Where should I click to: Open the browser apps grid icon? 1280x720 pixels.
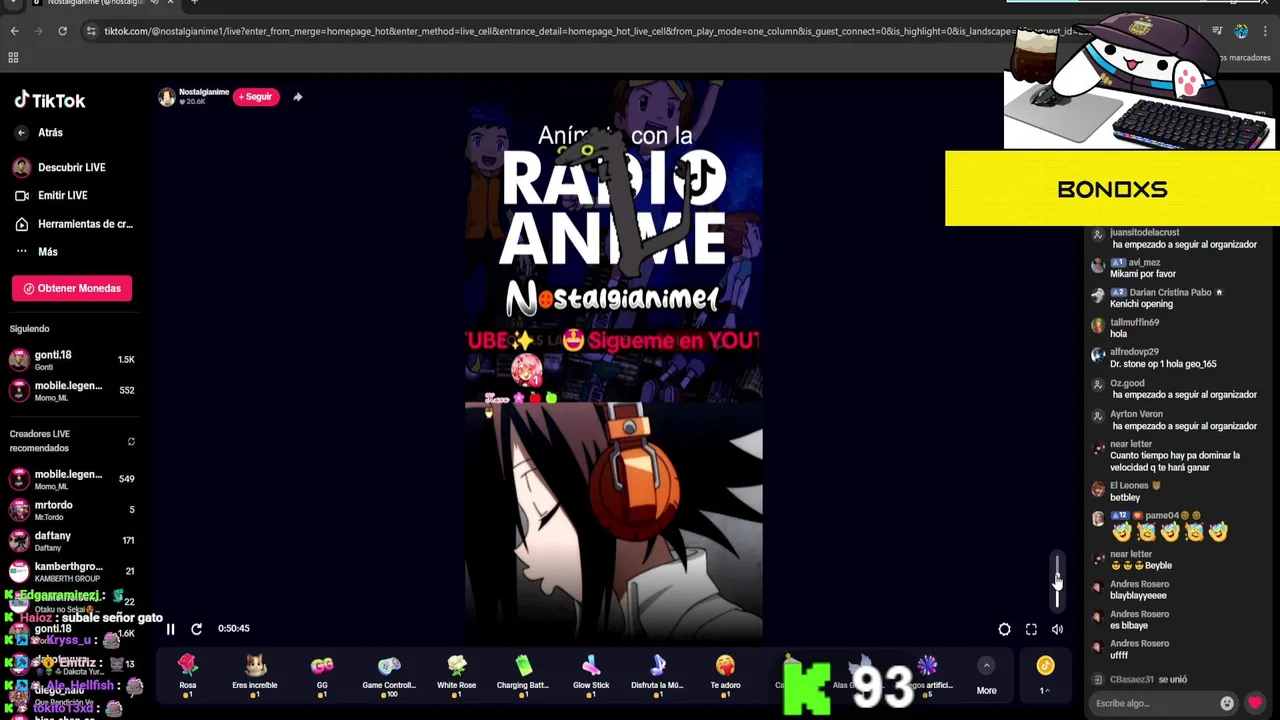[13, 57]
